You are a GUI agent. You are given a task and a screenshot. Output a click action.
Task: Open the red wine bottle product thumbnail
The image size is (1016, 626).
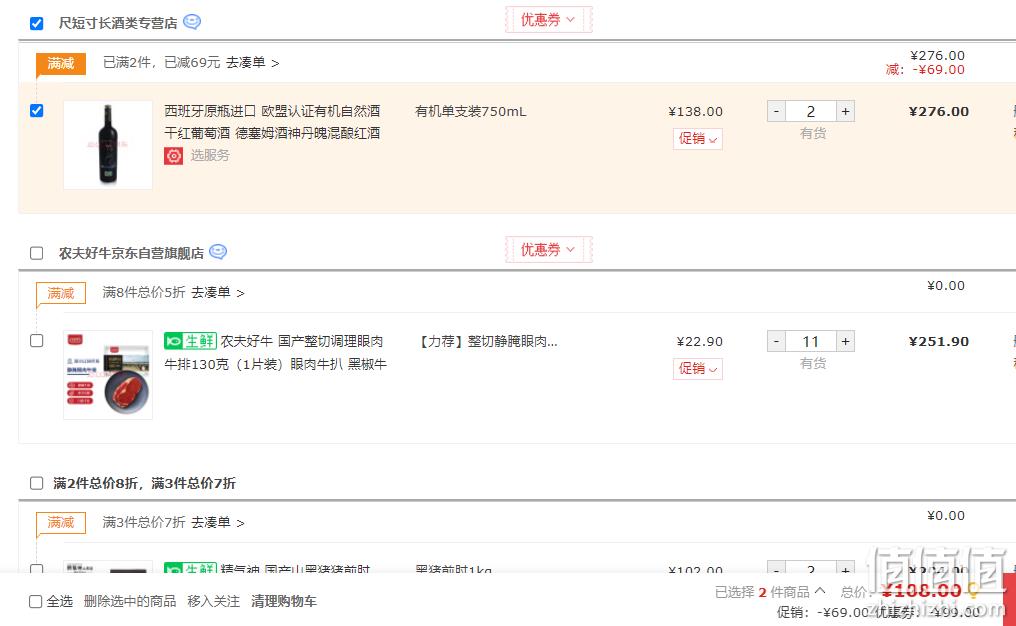pyautogui.click(x=108, y=145)
